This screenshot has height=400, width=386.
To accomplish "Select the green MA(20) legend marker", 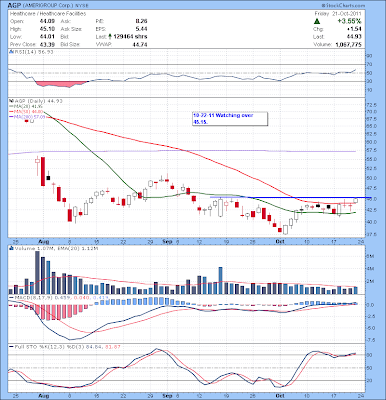I will (x=11, y=106).
